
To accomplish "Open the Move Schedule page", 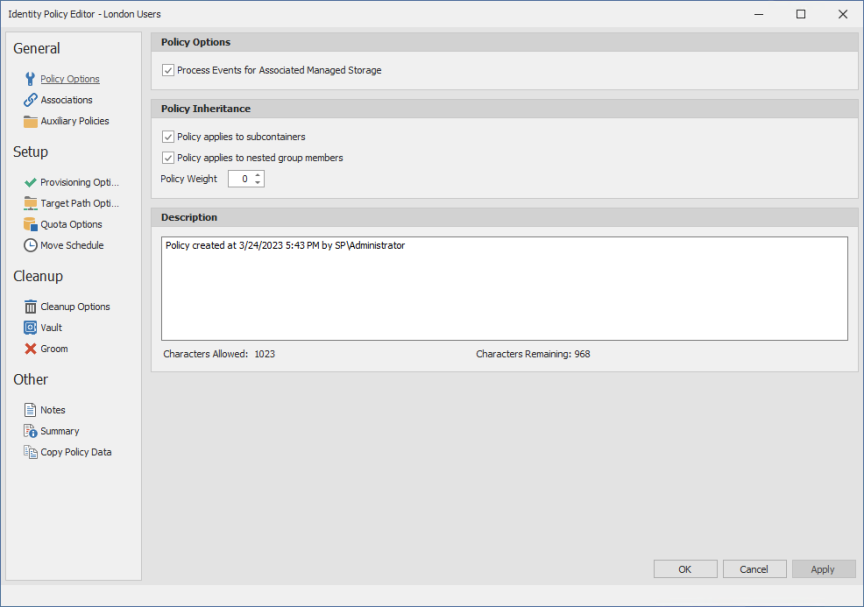I will tap(72, 245).
